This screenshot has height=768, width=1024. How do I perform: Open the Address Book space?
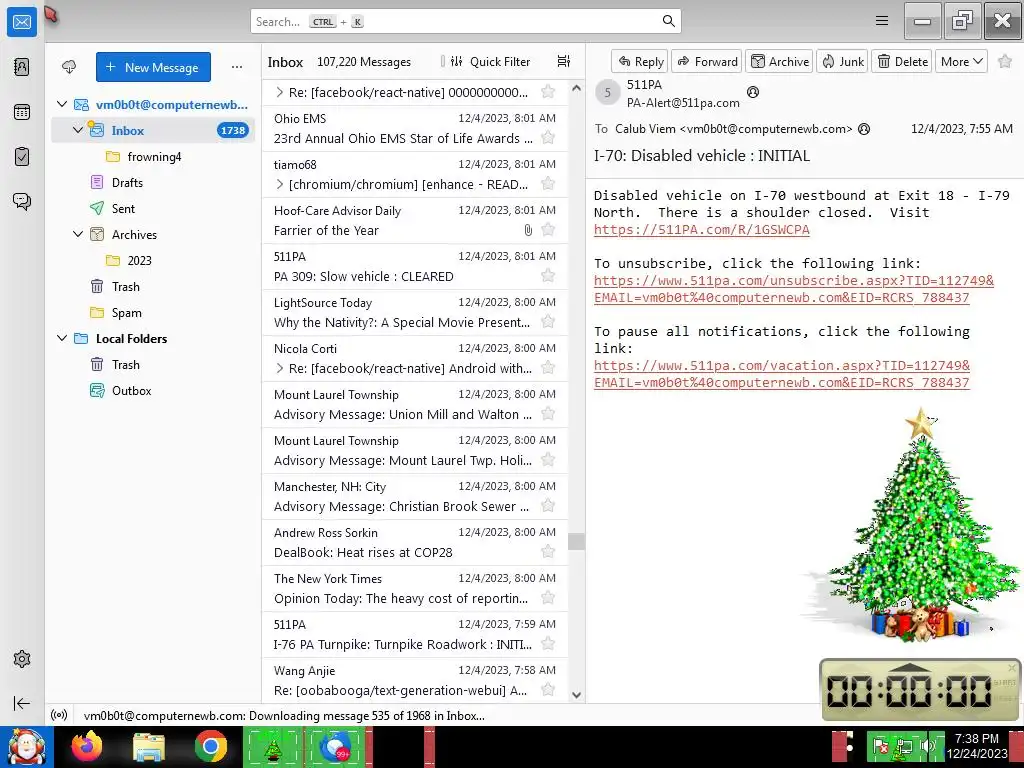22,67
